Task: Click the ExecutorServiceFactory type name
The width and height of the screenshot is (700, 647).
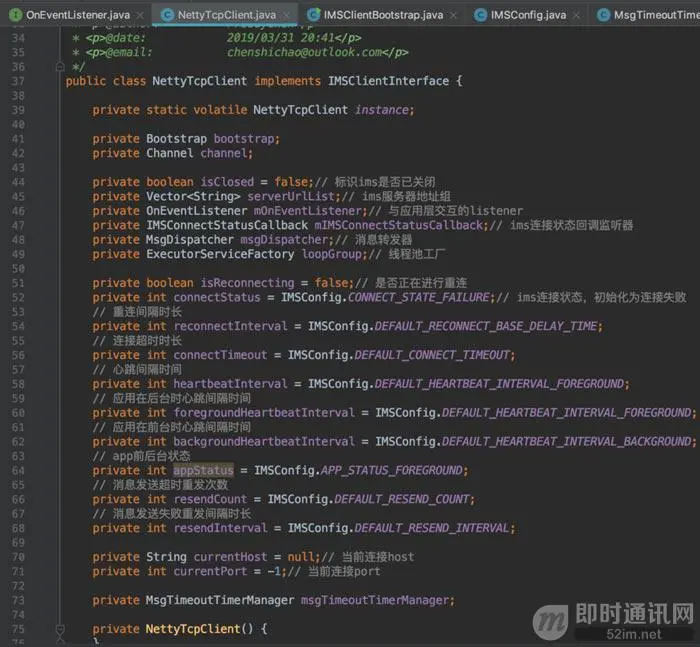Action: pos(220,254)
